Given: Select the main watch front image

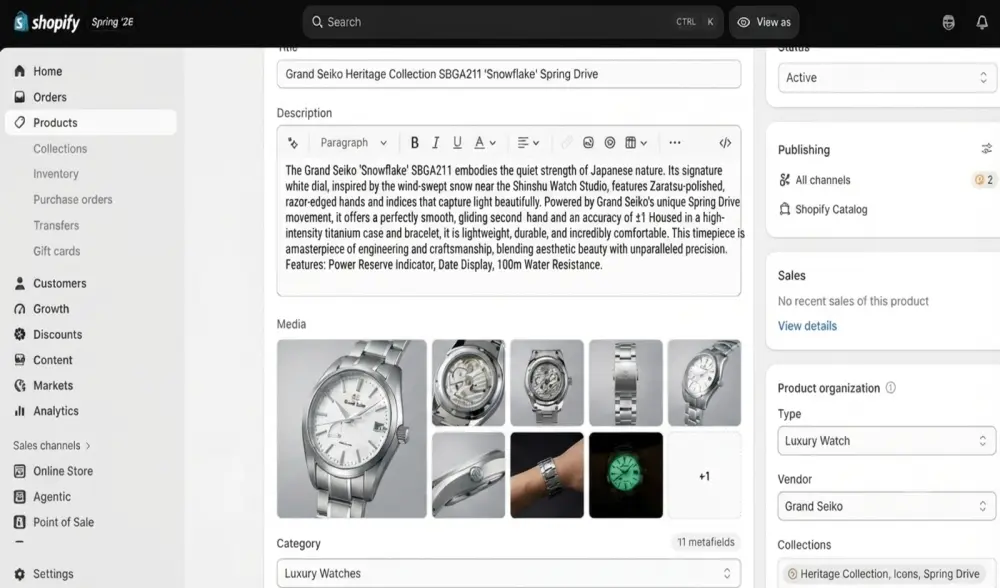Looking at the screenshot, I should [351, 429].
